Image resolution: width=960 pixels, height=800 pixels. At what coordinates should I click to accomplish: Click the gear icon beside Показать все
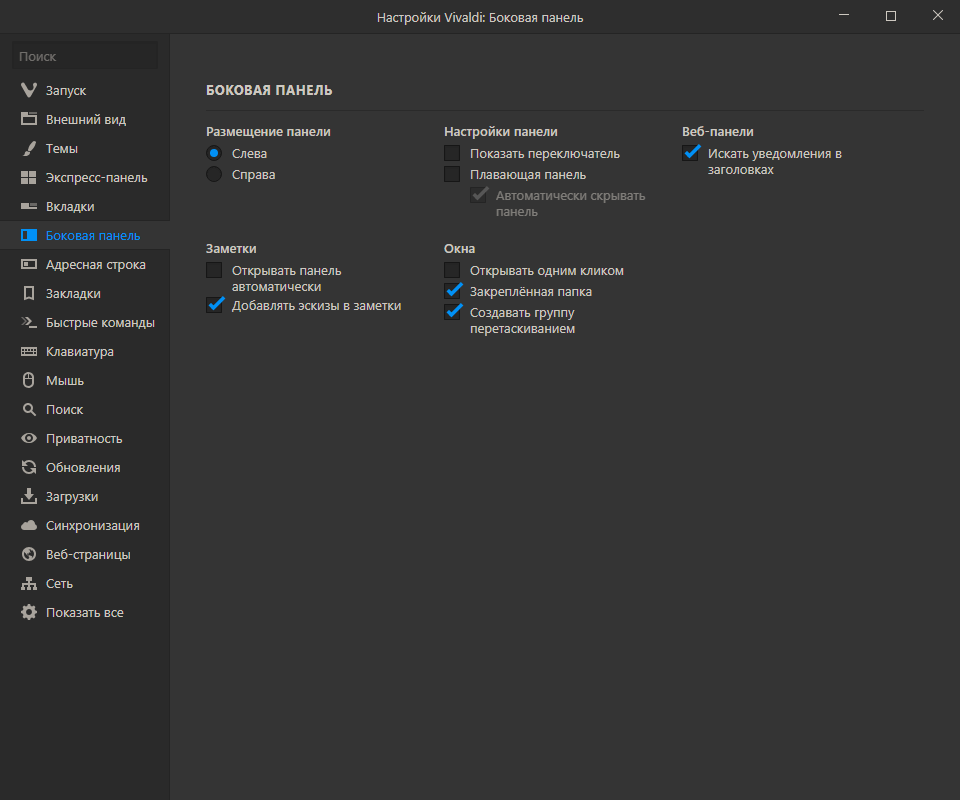coord(29,612)
